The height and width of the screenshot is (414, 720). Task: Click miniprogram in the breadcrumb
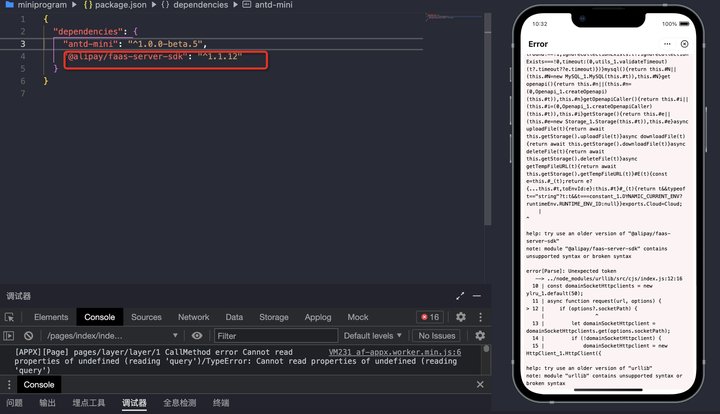coord(42,5)
